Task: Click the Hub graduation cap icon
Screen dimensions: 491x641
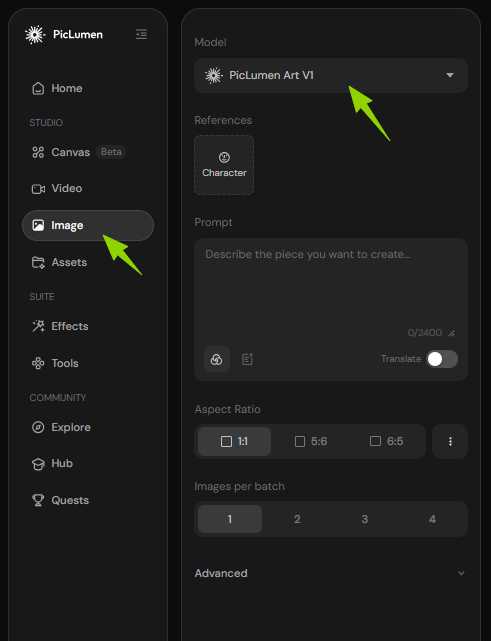Action: tap(38, 464)
